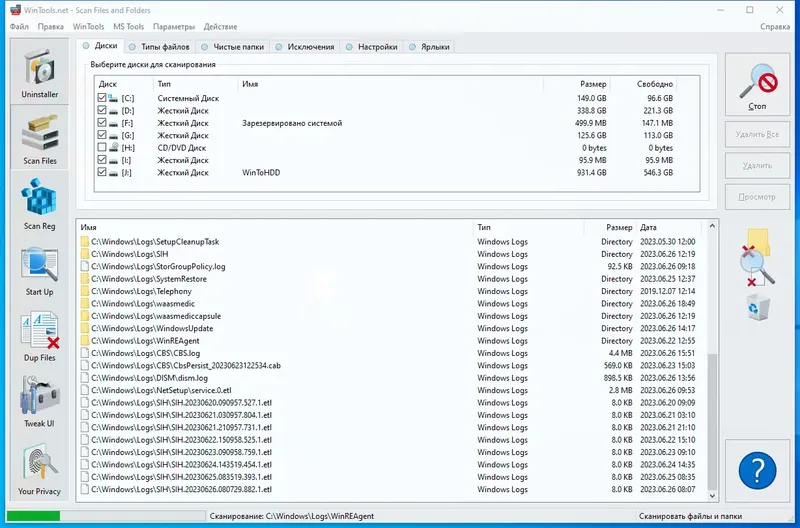Click the Просмотр button

click(757, 196)
